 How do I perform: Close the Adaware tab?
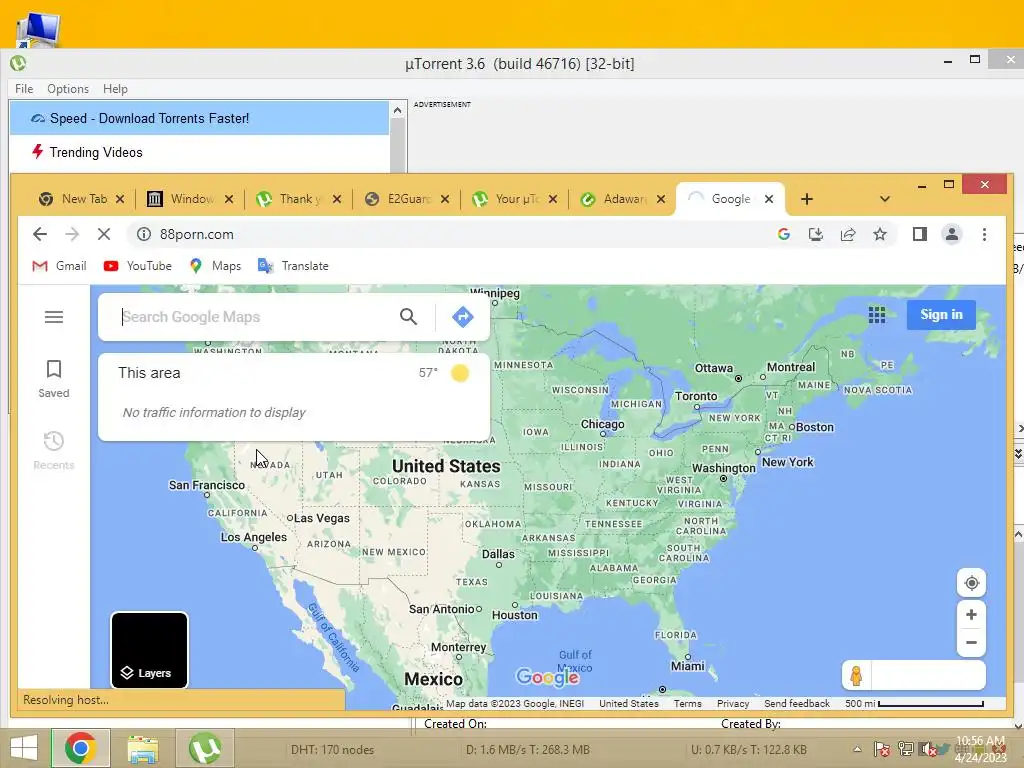[661, 199]
